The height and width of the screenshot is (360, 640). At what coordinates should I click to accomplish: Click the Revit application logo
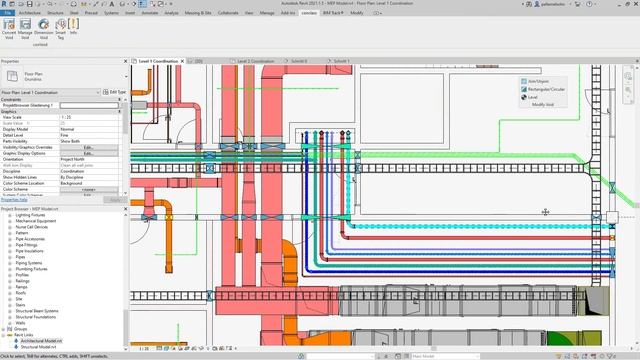(x=4, y=4)
